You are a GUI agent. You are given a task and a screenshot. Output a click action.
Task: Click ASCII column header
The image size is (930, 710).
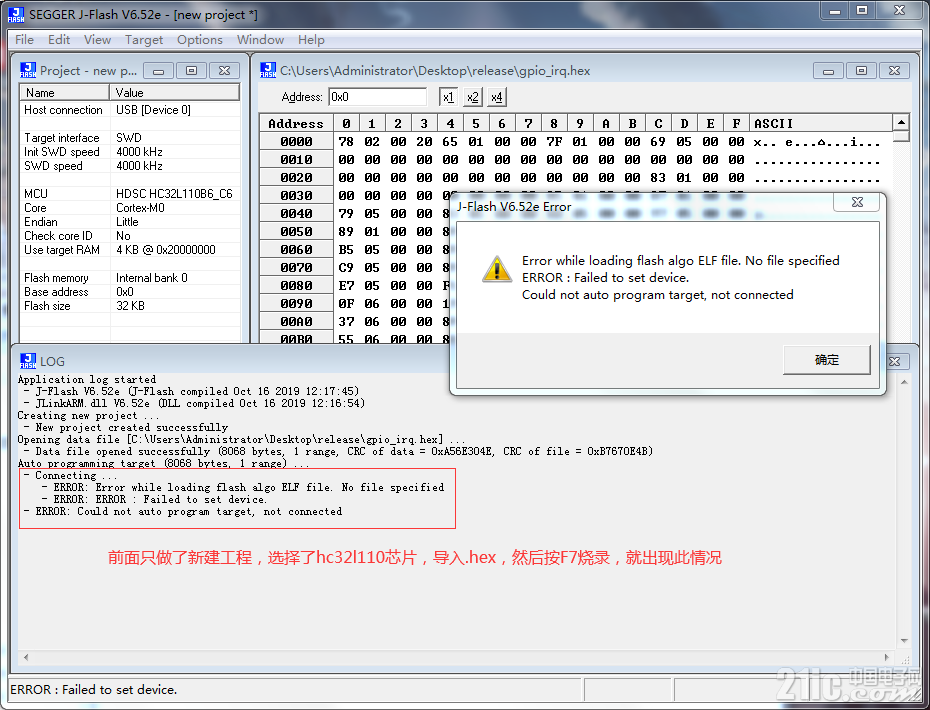click(821, 123)
